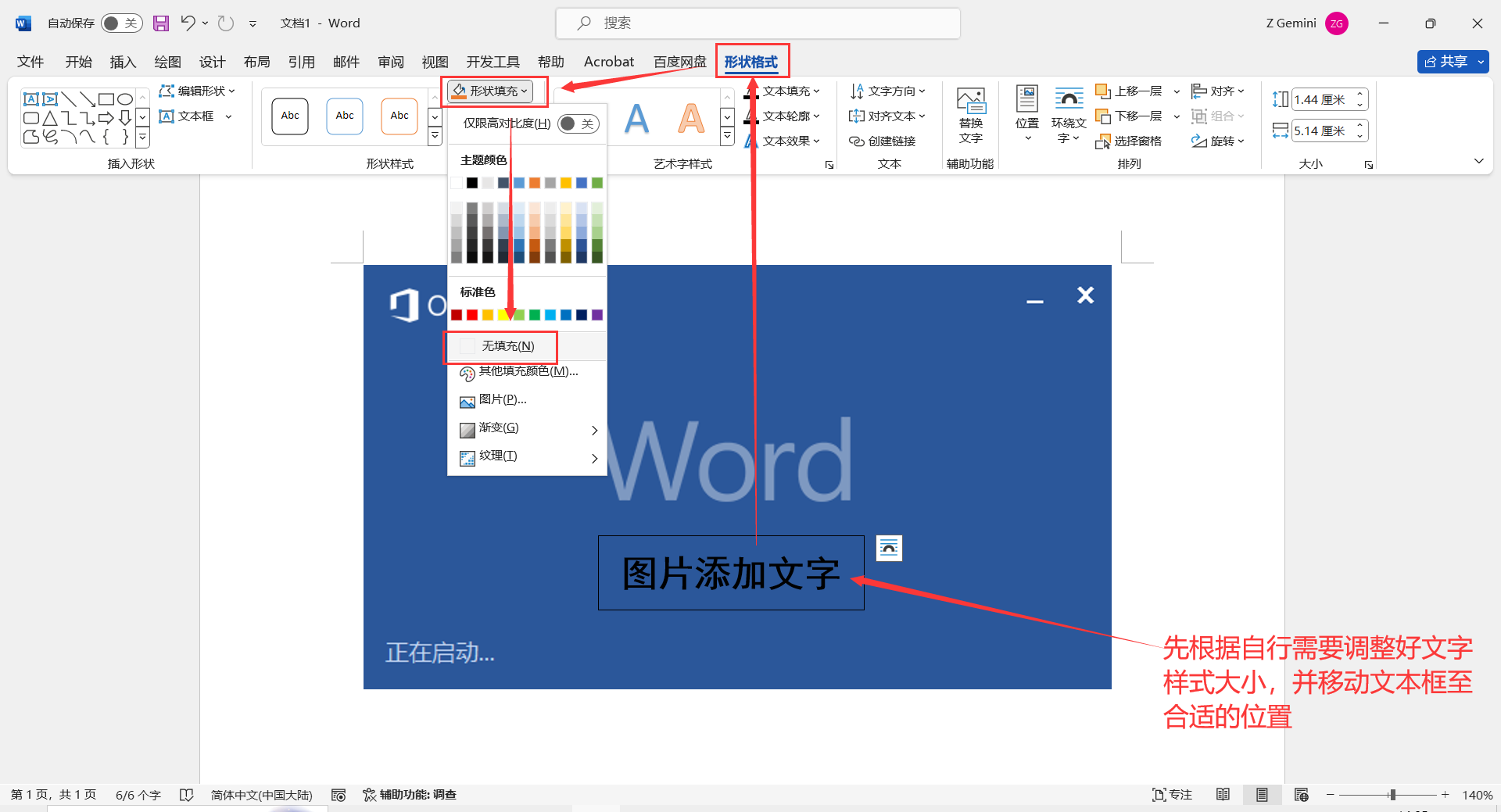Click layout options icon beside text box

(889, 548)
